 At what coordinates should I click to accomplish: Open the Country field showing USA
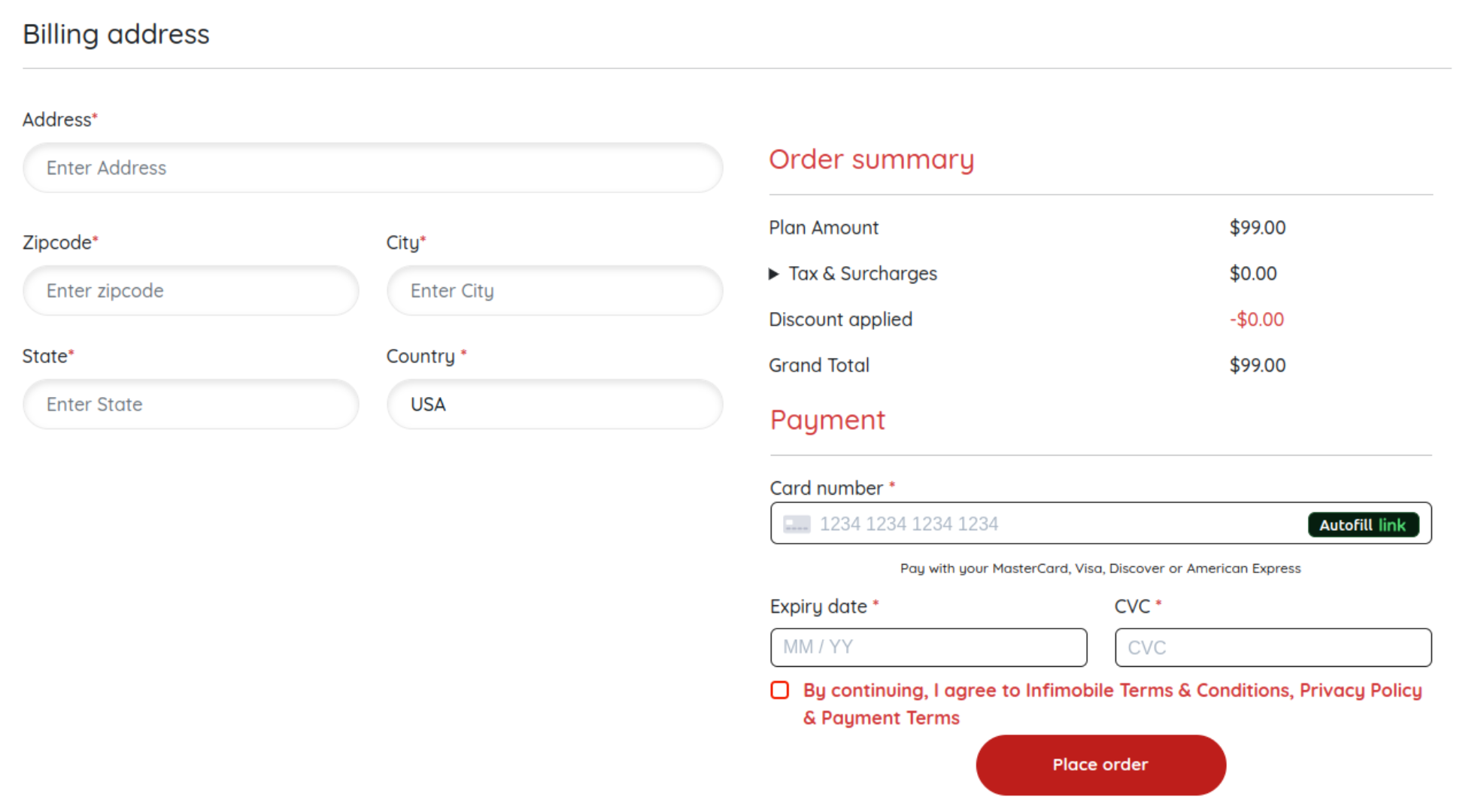pyautogui.click(x=554, y=404)
